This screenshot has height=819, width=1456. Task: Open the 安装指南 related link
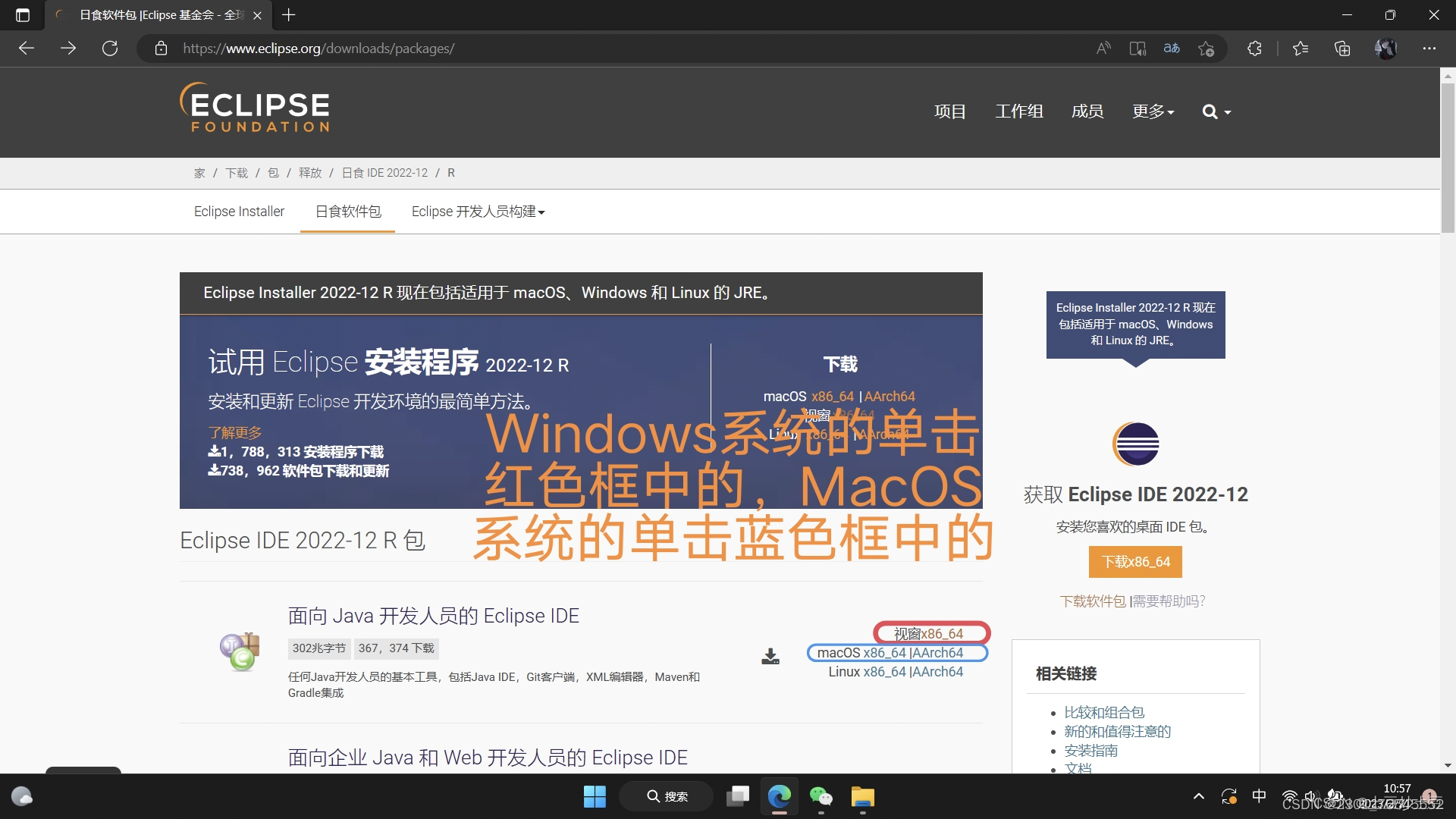pyautogui.click(x=1090, y=751)
